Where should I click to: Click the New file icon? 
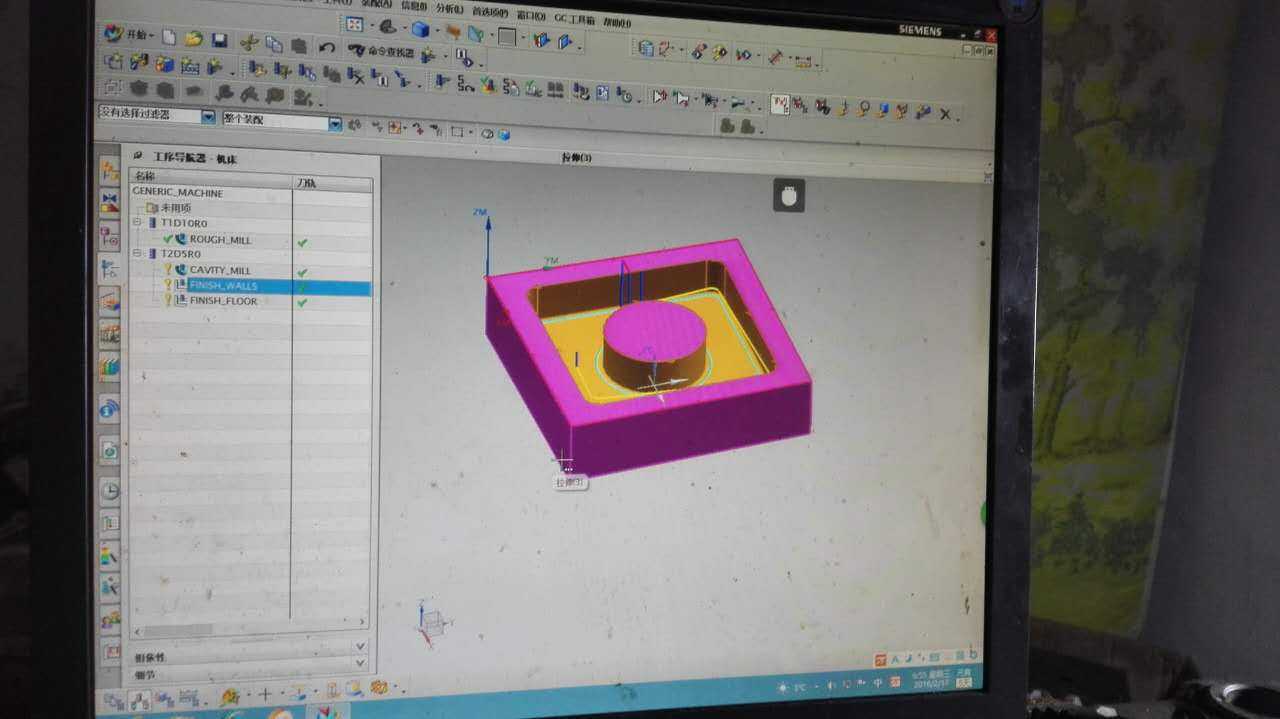[169, 38]
